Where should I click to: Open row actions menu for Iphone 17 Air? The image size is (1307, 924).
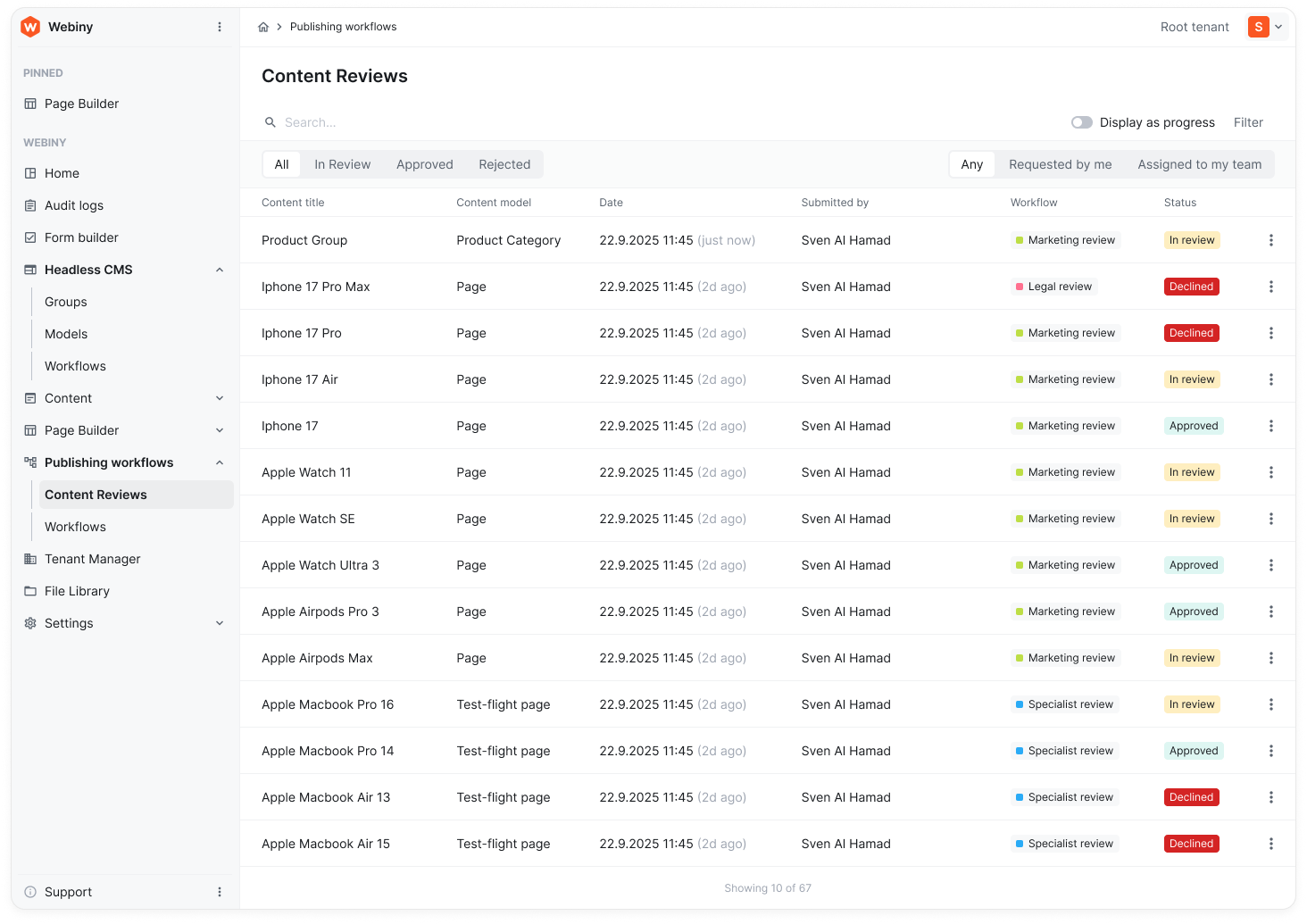1270,379
